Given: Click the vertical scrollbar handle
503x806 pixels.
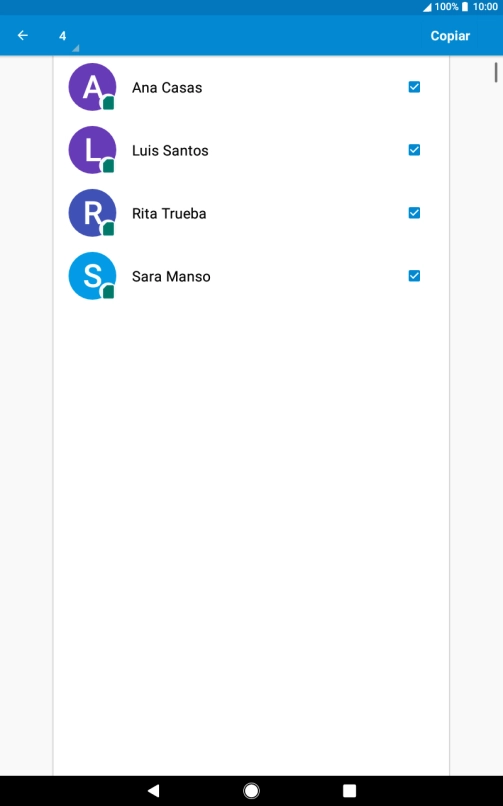Looking at the screenshot, I should coord(496,72).
